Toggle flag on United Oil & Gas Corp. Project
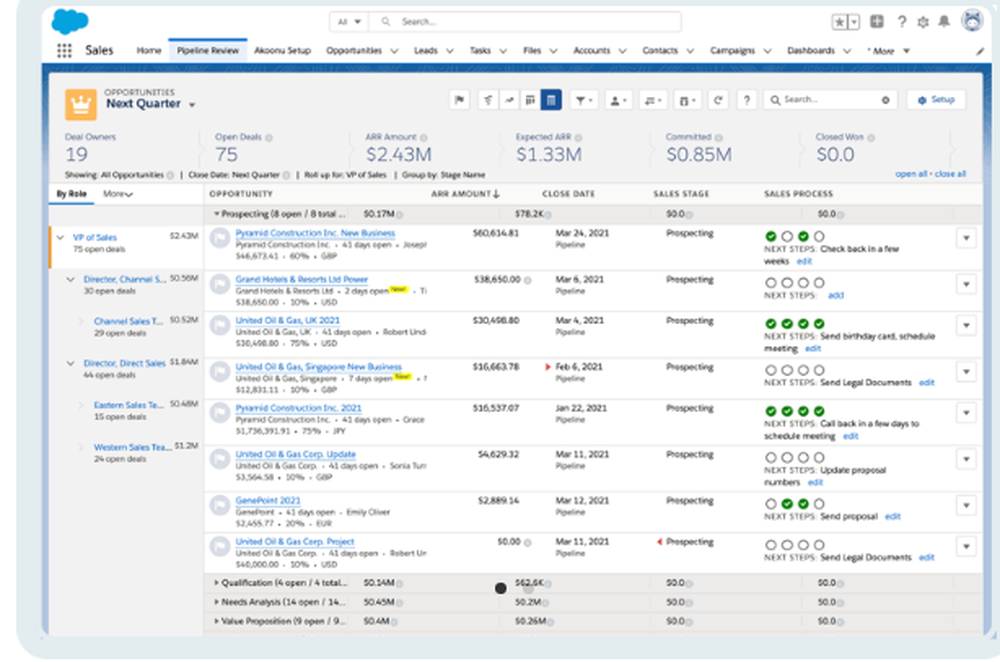This screenshot has width=1000, height=662. [x=220, y=547]
